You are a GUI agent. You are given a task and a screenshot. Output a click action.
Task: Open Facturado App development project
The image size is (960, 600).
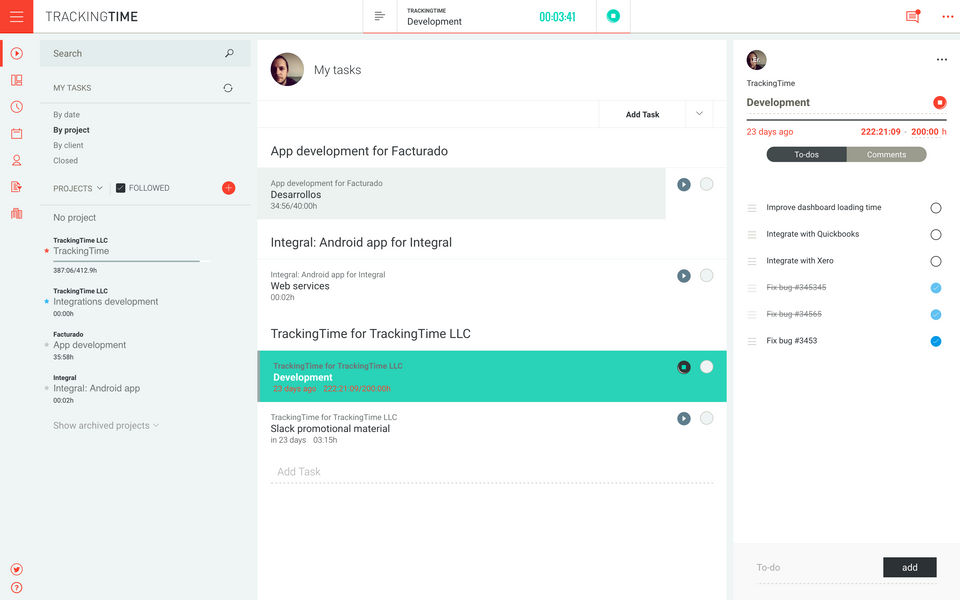click(x=89, y=345)
